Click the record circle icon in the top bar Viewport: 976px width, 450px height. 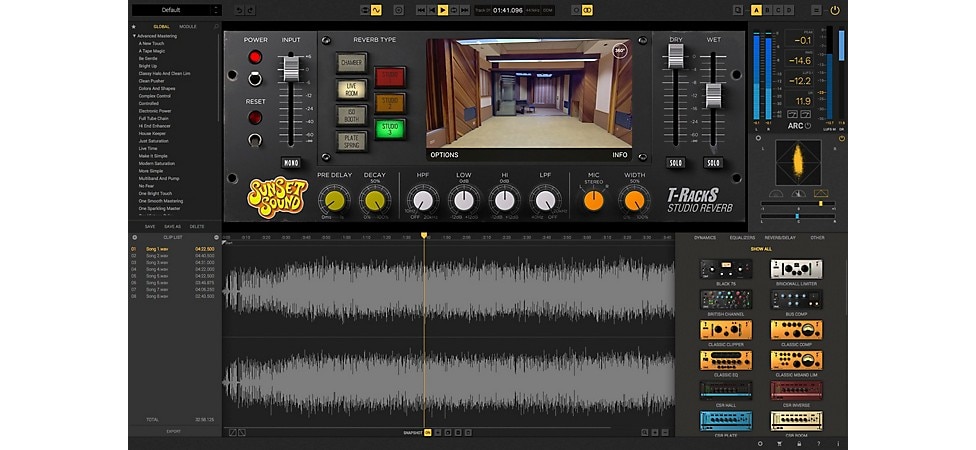(399, 10)
